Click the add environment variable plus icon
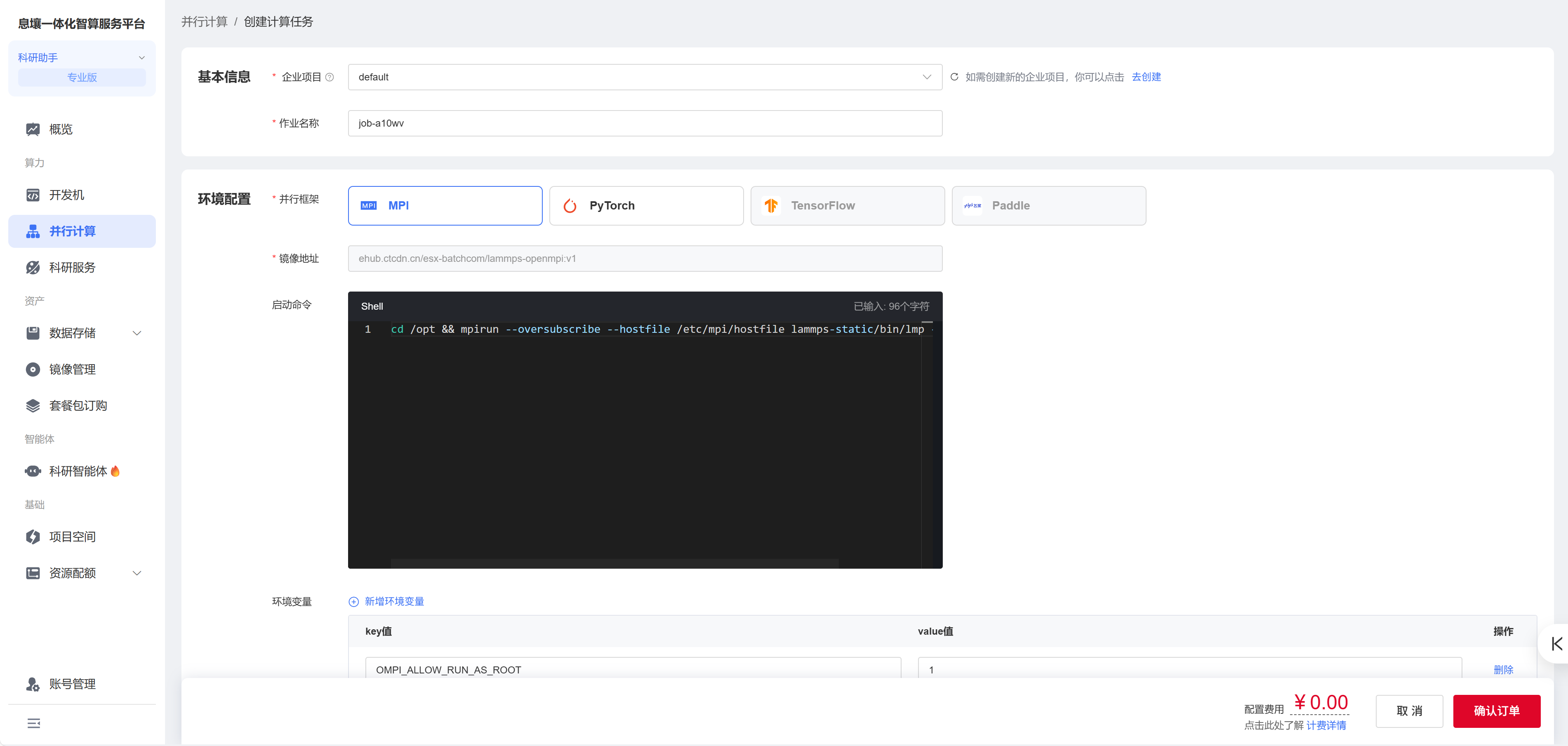 pos(354,602)
